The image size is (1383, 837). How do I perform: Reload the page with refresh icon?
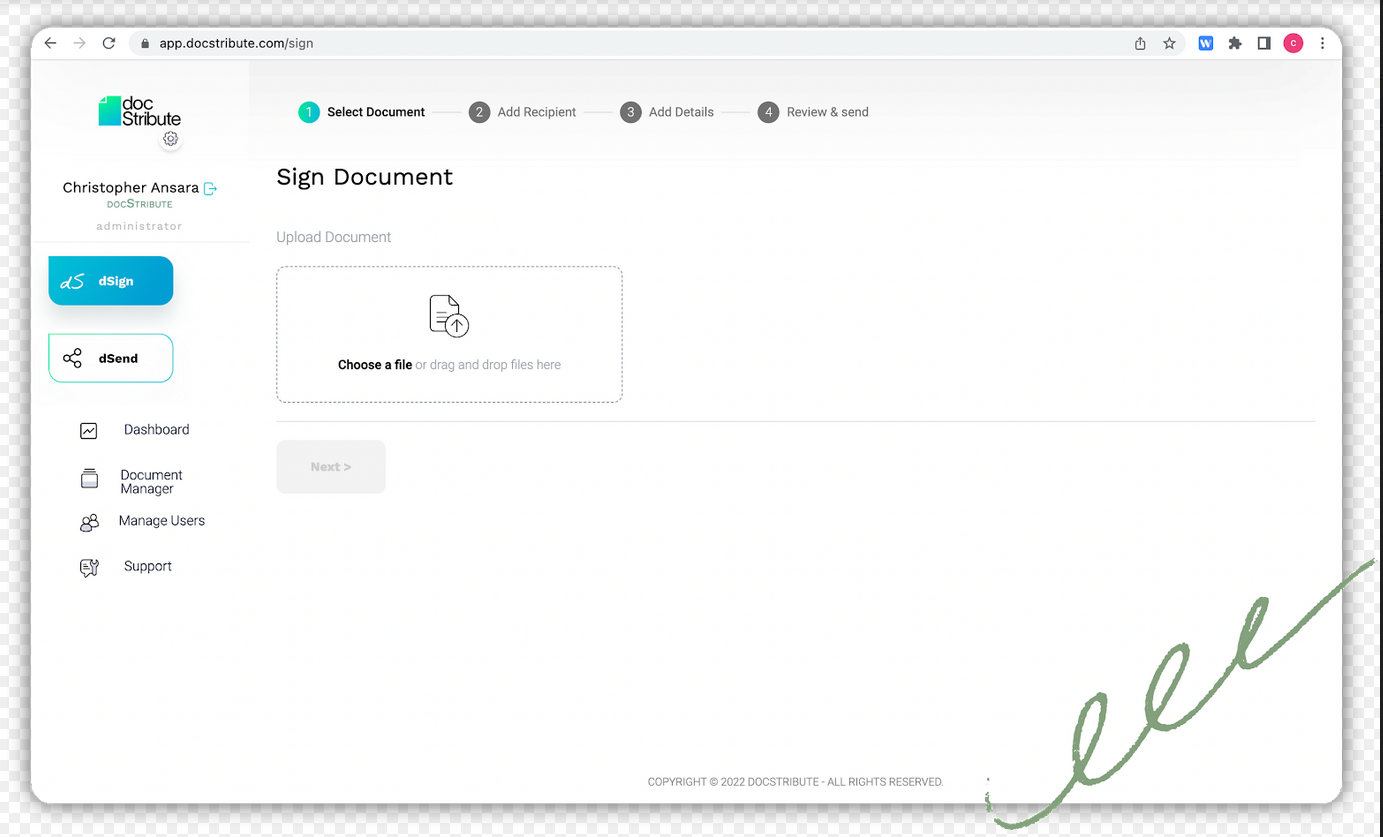pyautogui.click(x=109, y=43)
